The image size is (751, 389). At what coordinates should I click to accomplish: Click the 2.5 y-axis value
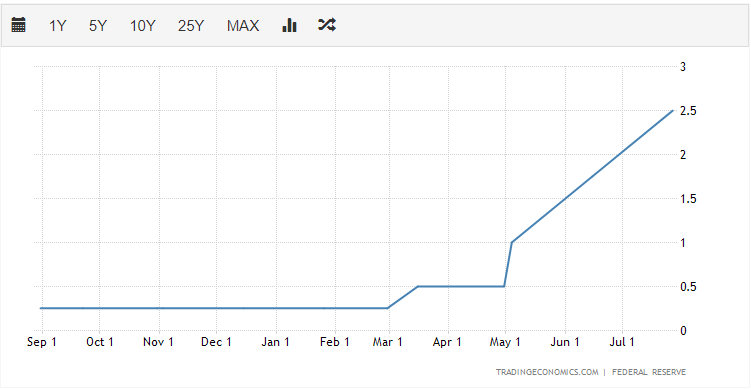[688, 111]
